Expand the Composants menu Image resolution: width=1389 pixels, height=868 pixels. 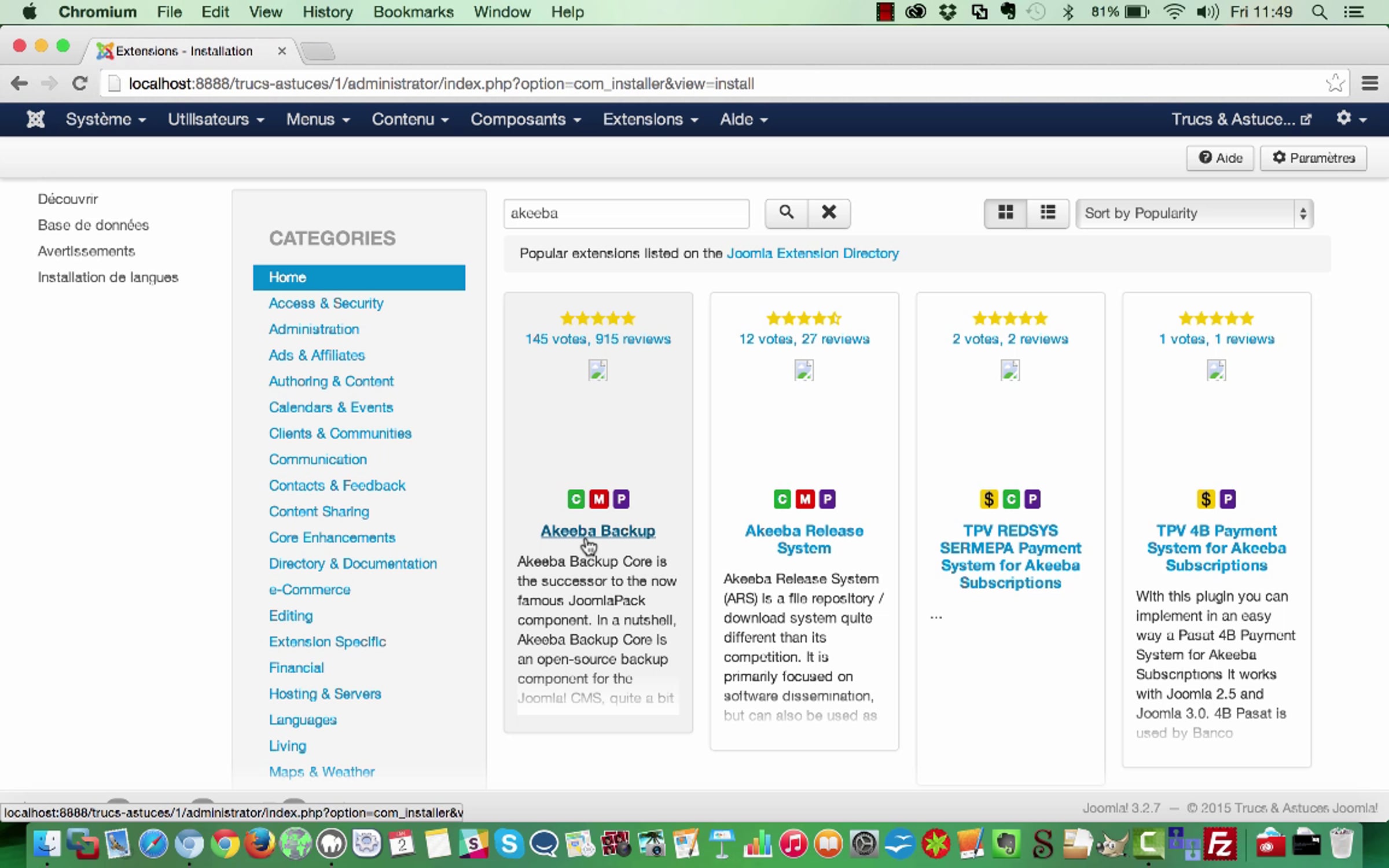coord(525,119)
